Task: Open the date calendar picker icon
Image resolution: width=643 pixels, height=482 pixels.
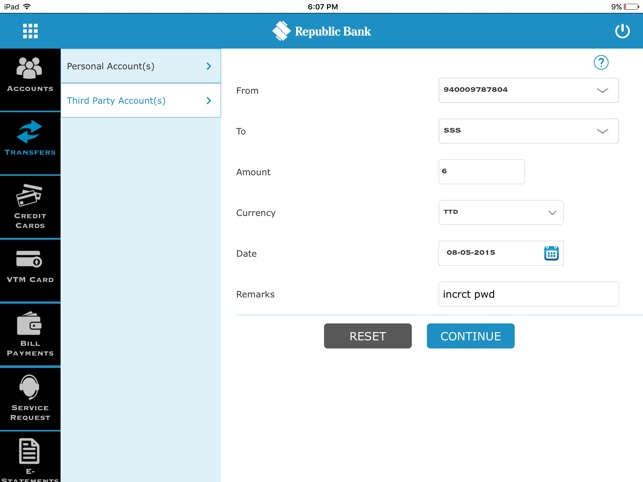Action: (x=551, y=253)
